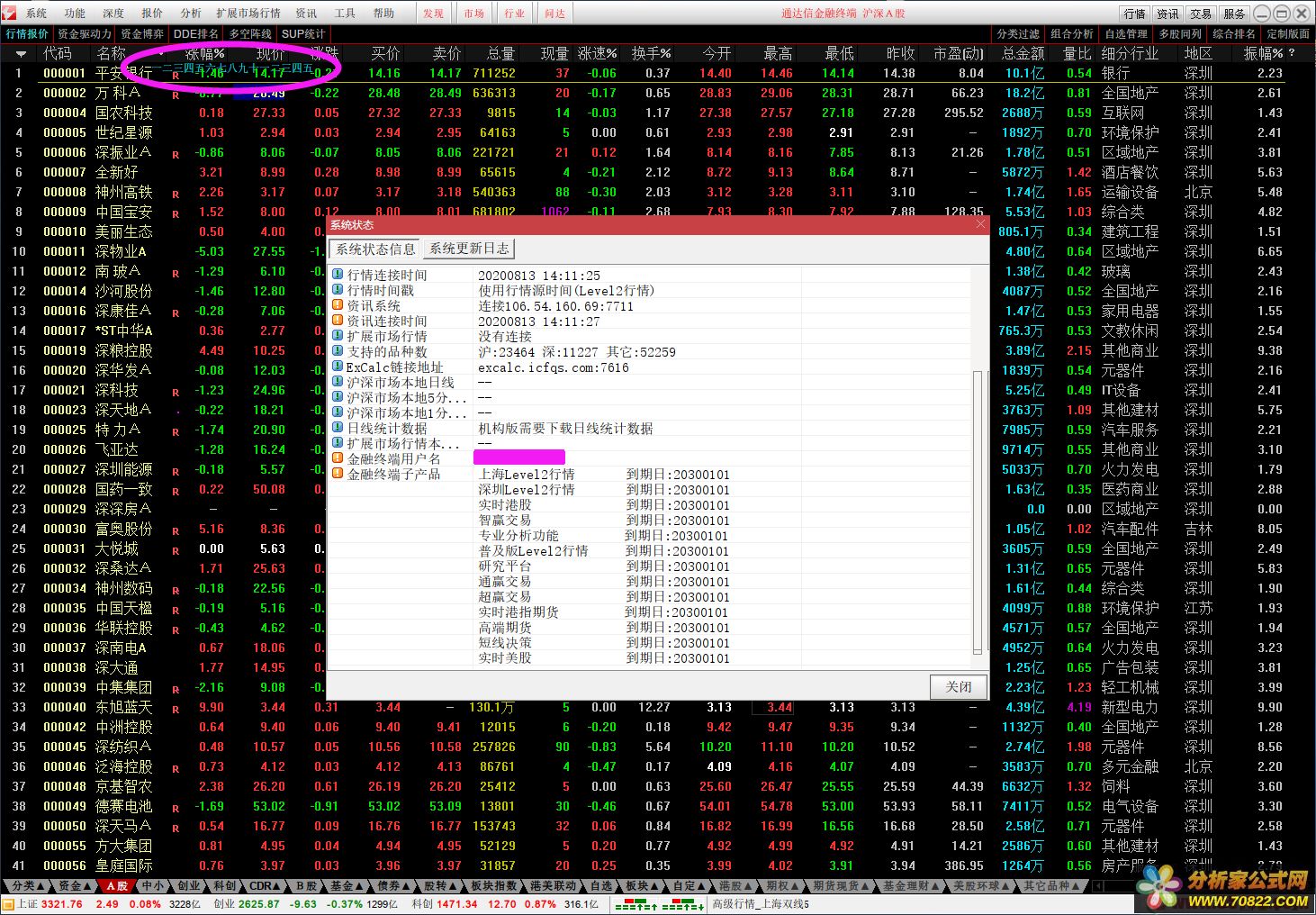Viewport: 1316px width, 915px height.
Task: Close the 系统状态 dialog with its X
Action: pyautogui.click(x=980, y=224)
